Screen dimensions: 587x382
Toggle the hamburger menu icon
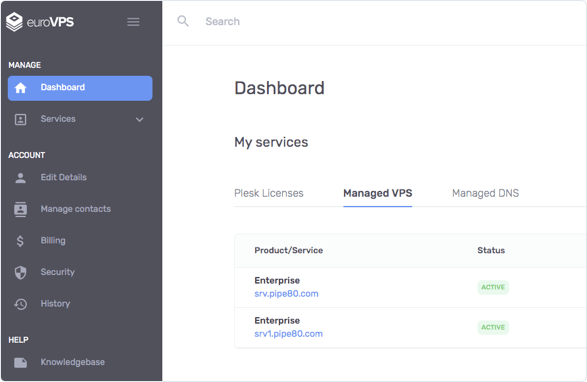click(133, 22)
